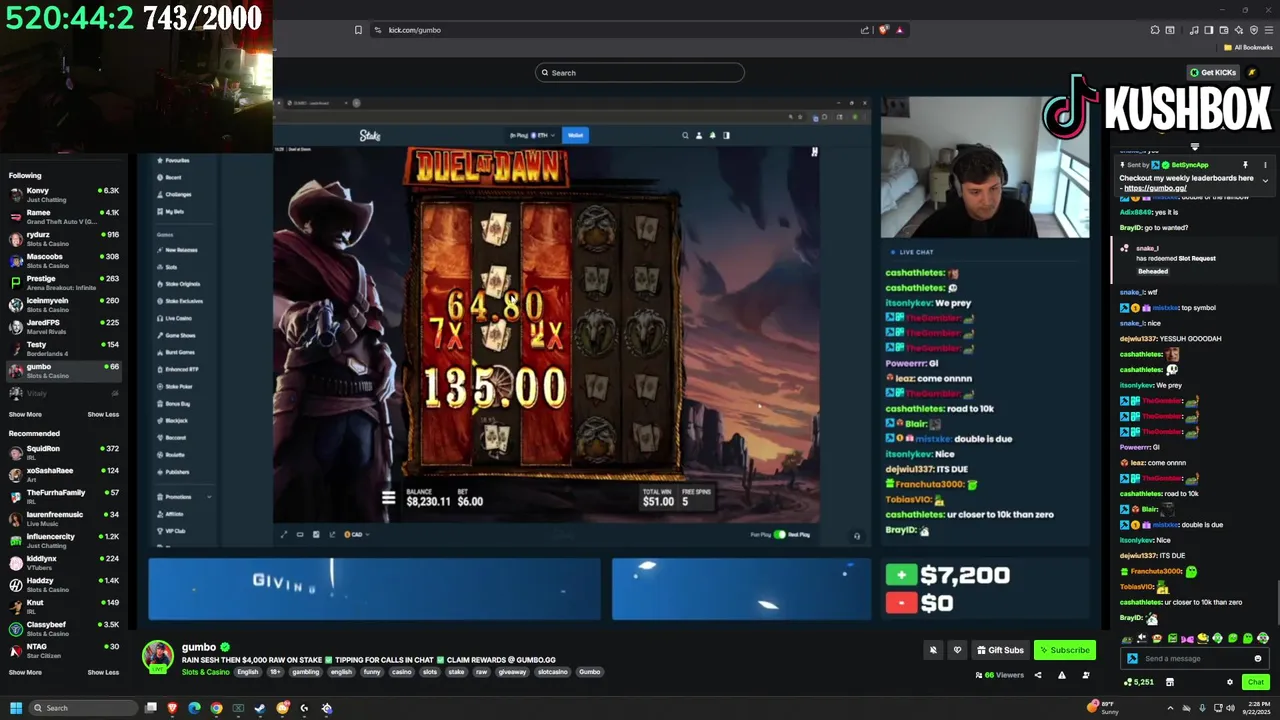
Task: Open the ETH currency dropdown in Stake
Action: (x=532, y=135)
